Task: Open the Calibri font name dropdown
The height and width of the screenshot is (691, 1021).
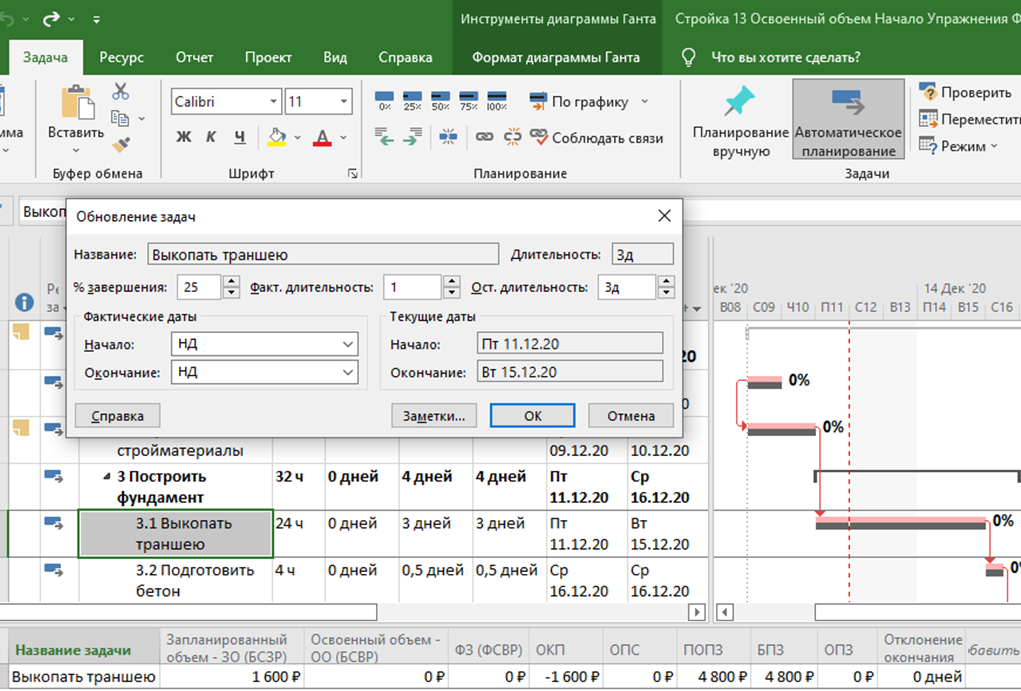Action: pos(273,102)
